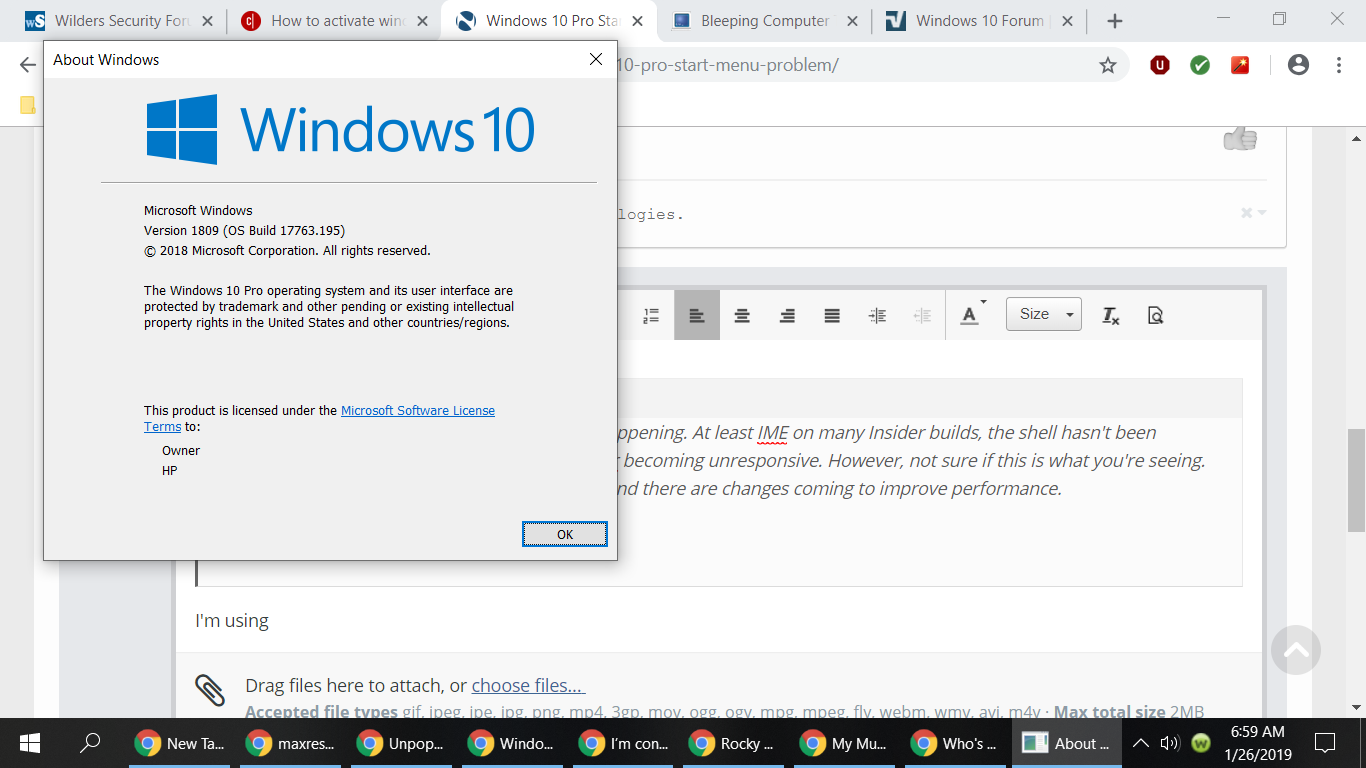Insert a numbered list in the editor
The height and width of the screenshot is (768, 1366).
coord(651,314)
